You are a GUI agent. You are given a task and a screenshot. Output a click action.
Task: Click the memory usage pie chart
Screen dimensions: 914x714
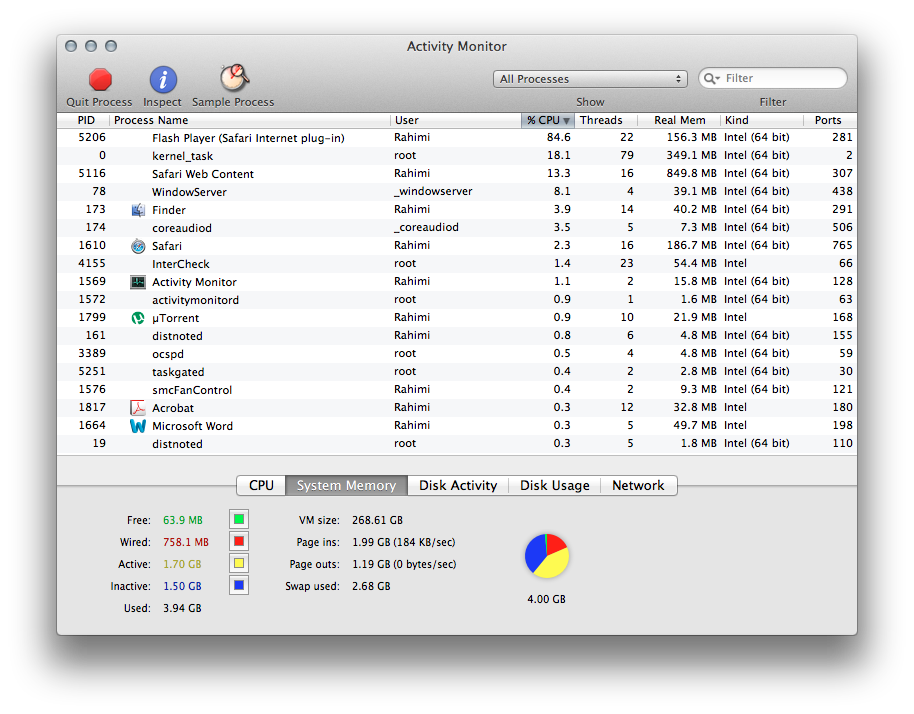click(547, 556)
